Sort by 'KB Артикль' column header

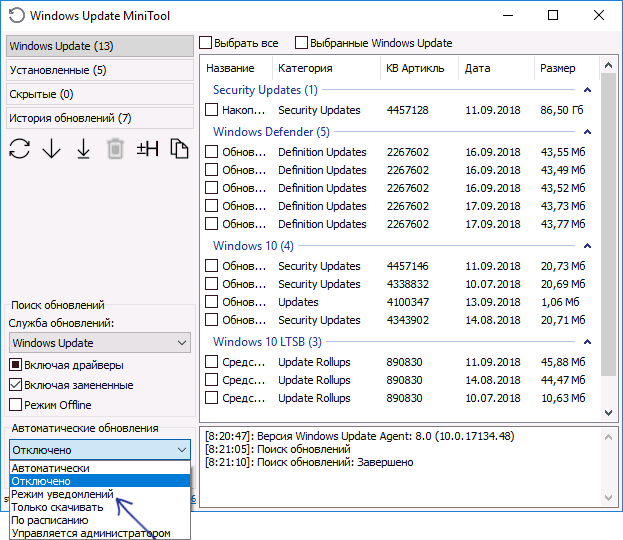click(x=420, y=68)
